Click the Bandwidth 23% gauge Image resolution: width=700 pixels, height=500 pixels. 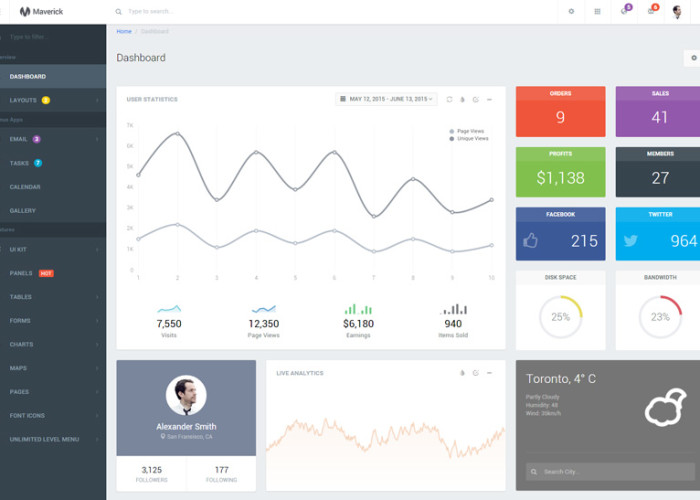coord(660,317)
